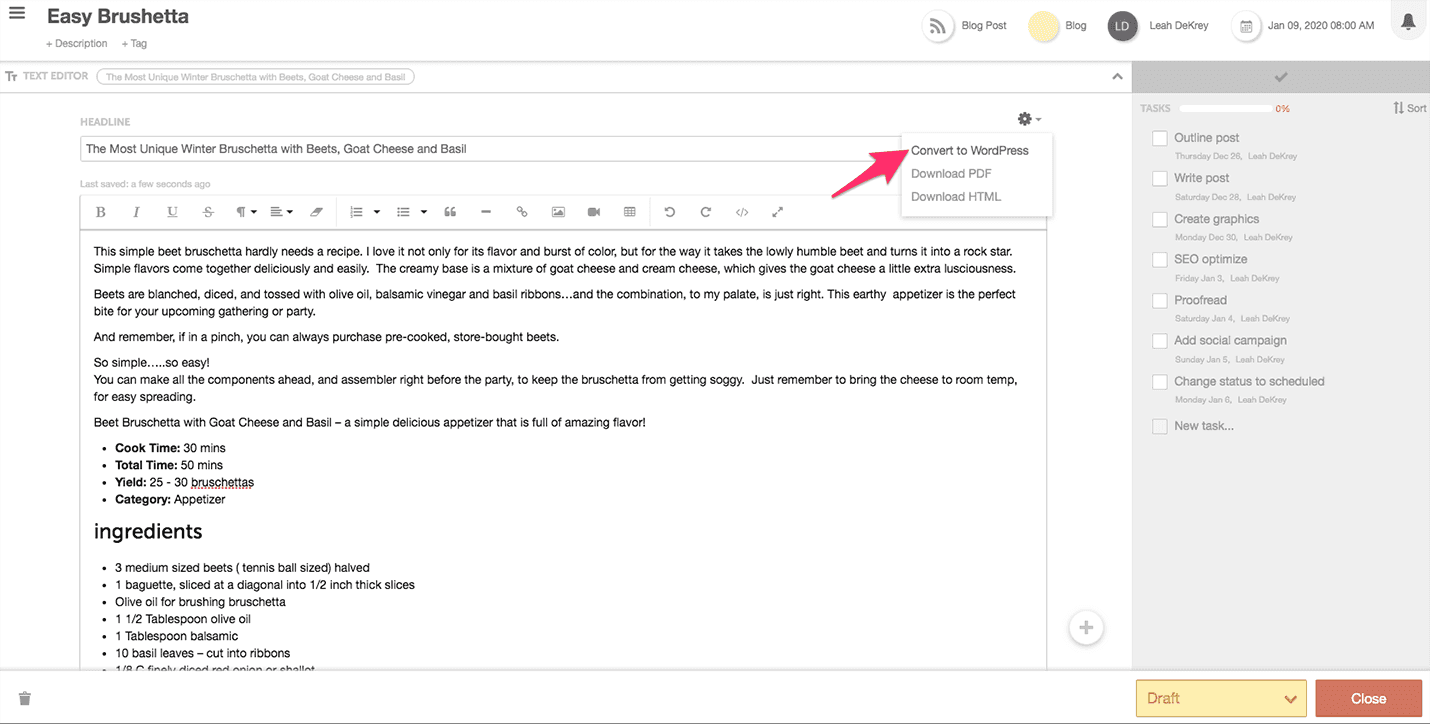Choose Download PDF option

point(951,174)
